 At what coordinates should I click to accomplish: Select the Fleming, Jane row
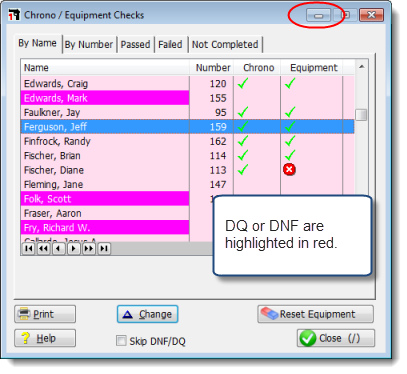pos(187,184)
